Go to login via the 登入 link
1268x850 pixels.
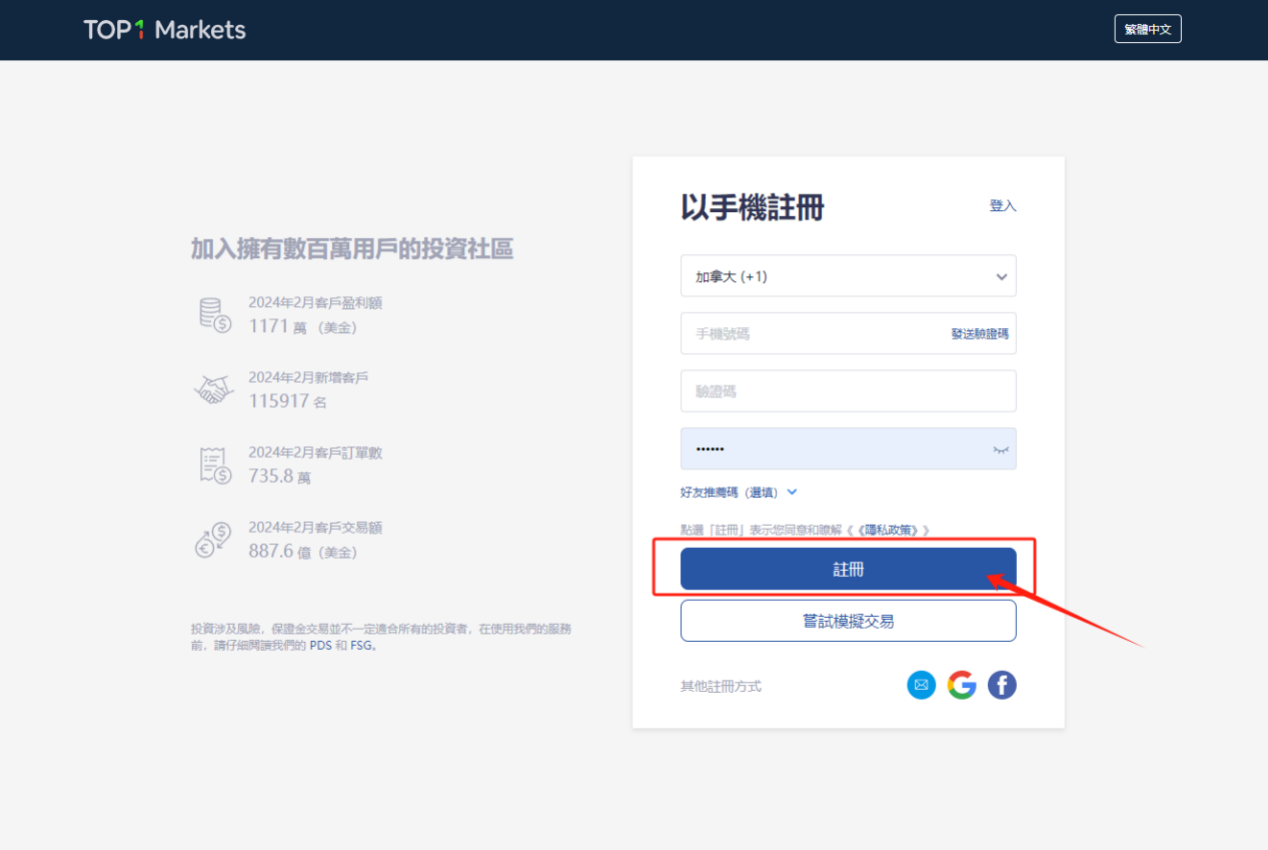(1002, 206)
